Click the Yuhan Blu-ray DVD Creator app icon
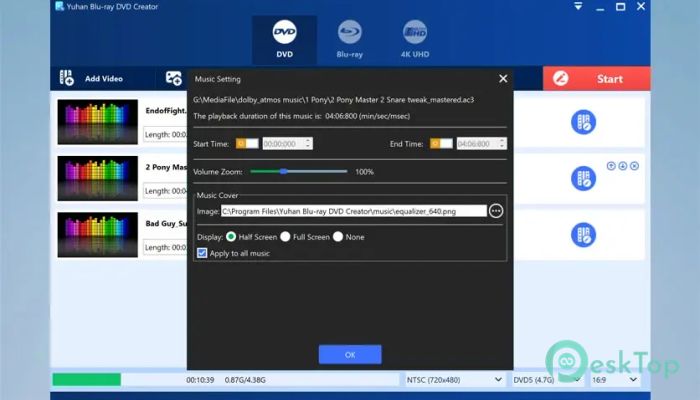This screenshot has width=700, height=400. (x=59, y=6)
